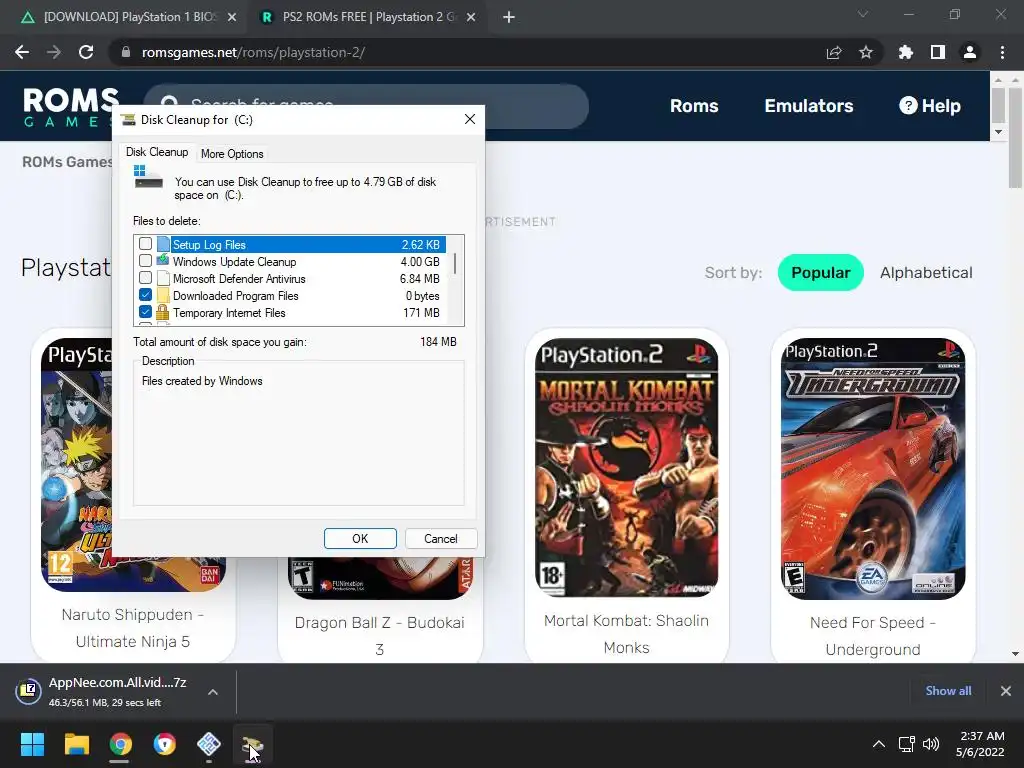This screenshot has height=768, width=1024.
Task: Show all downloads
Action: (948, 691)
